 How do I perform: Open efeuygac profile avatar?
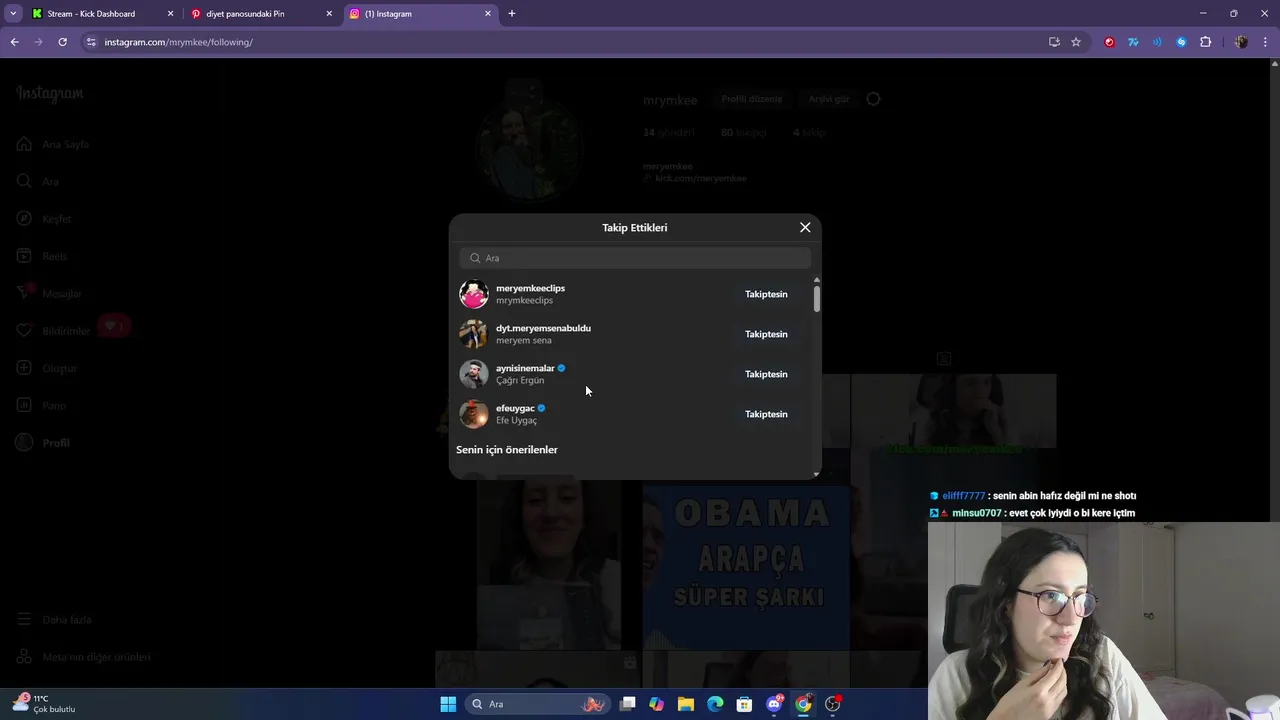click(474, 414)
